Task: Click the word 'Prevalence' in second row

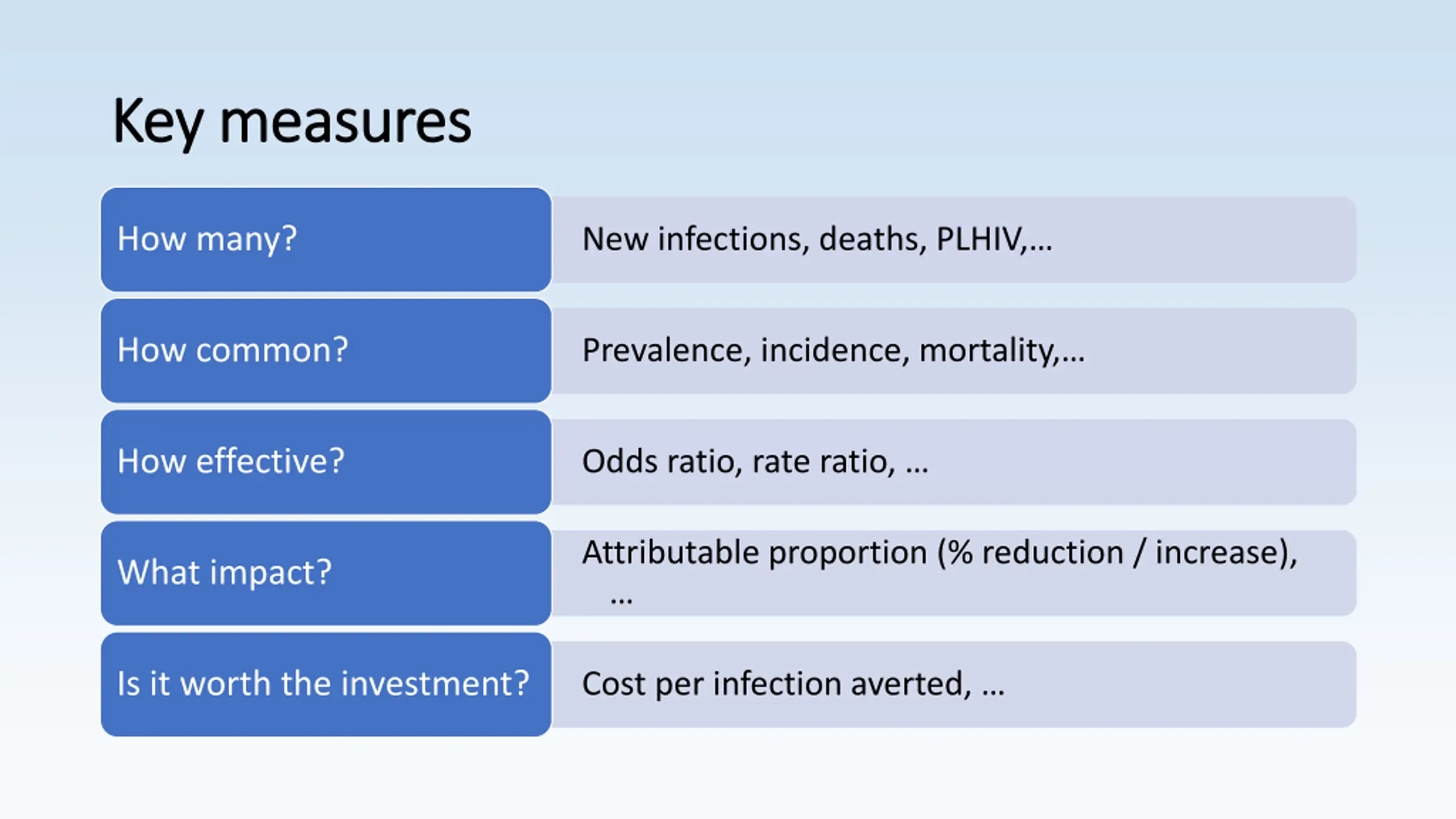Action: click(x=662, y=350)
